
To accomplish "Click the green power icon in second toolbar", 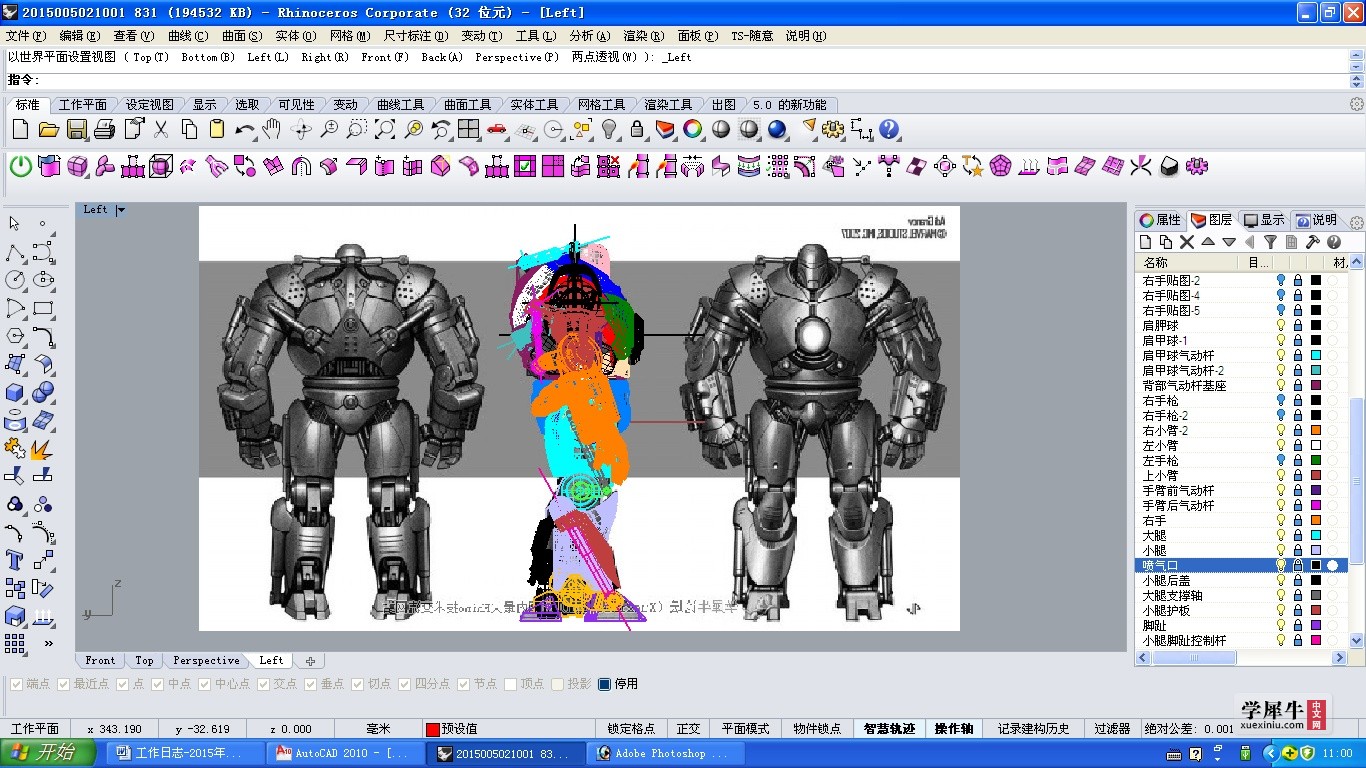I will pos(20,166).
